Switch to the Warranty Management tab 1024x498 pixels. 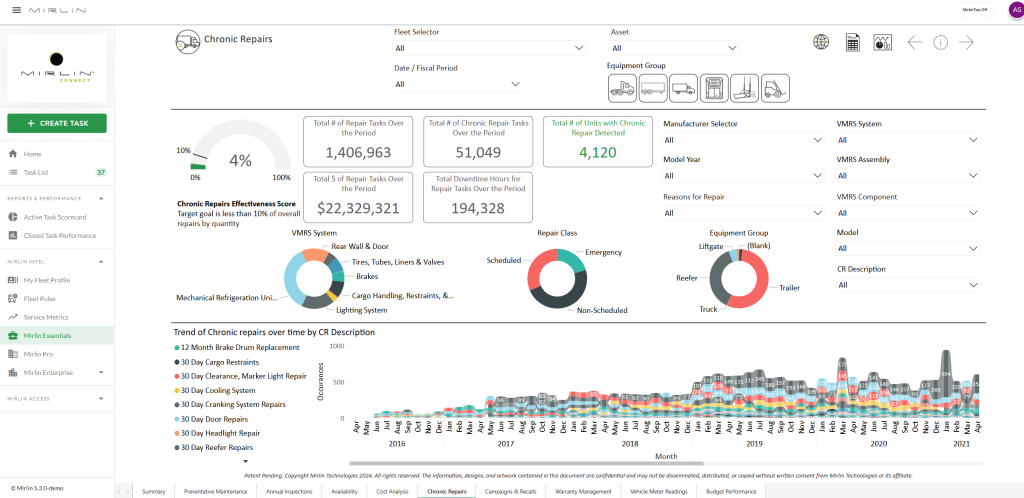583,491
